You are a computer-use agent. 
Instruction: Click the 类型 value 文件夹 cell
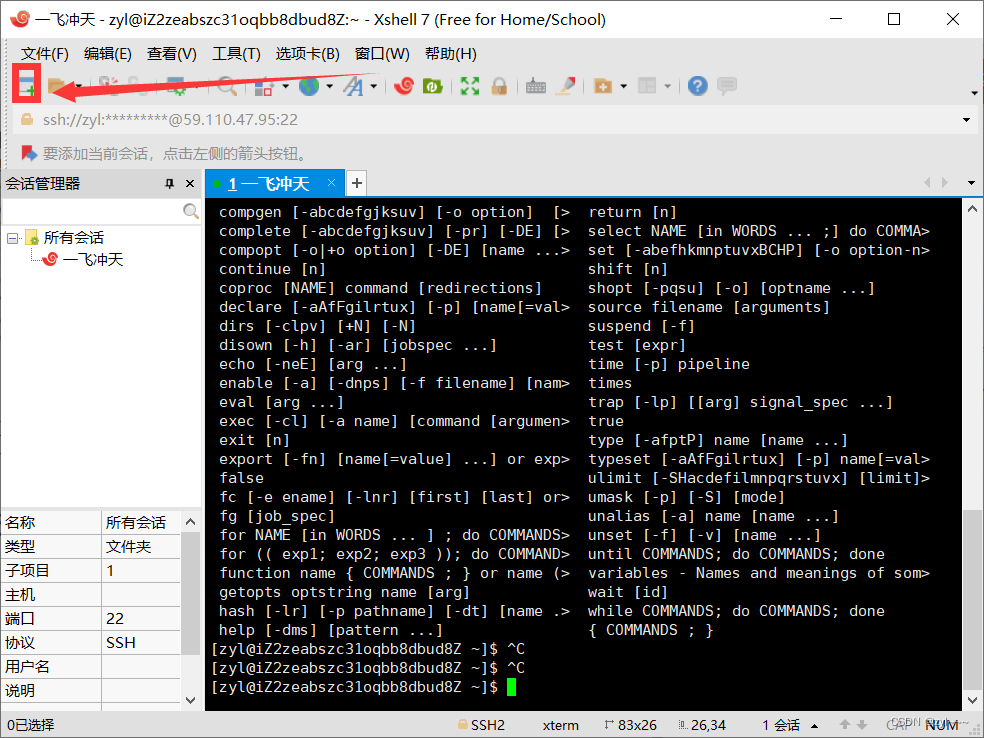141,547
